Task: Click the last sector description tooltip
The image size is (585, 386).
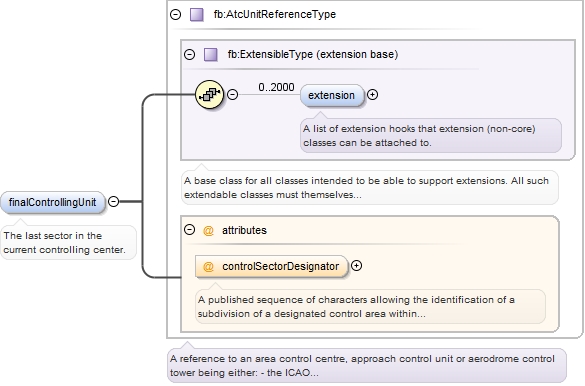Action: [x=68, y=242]
